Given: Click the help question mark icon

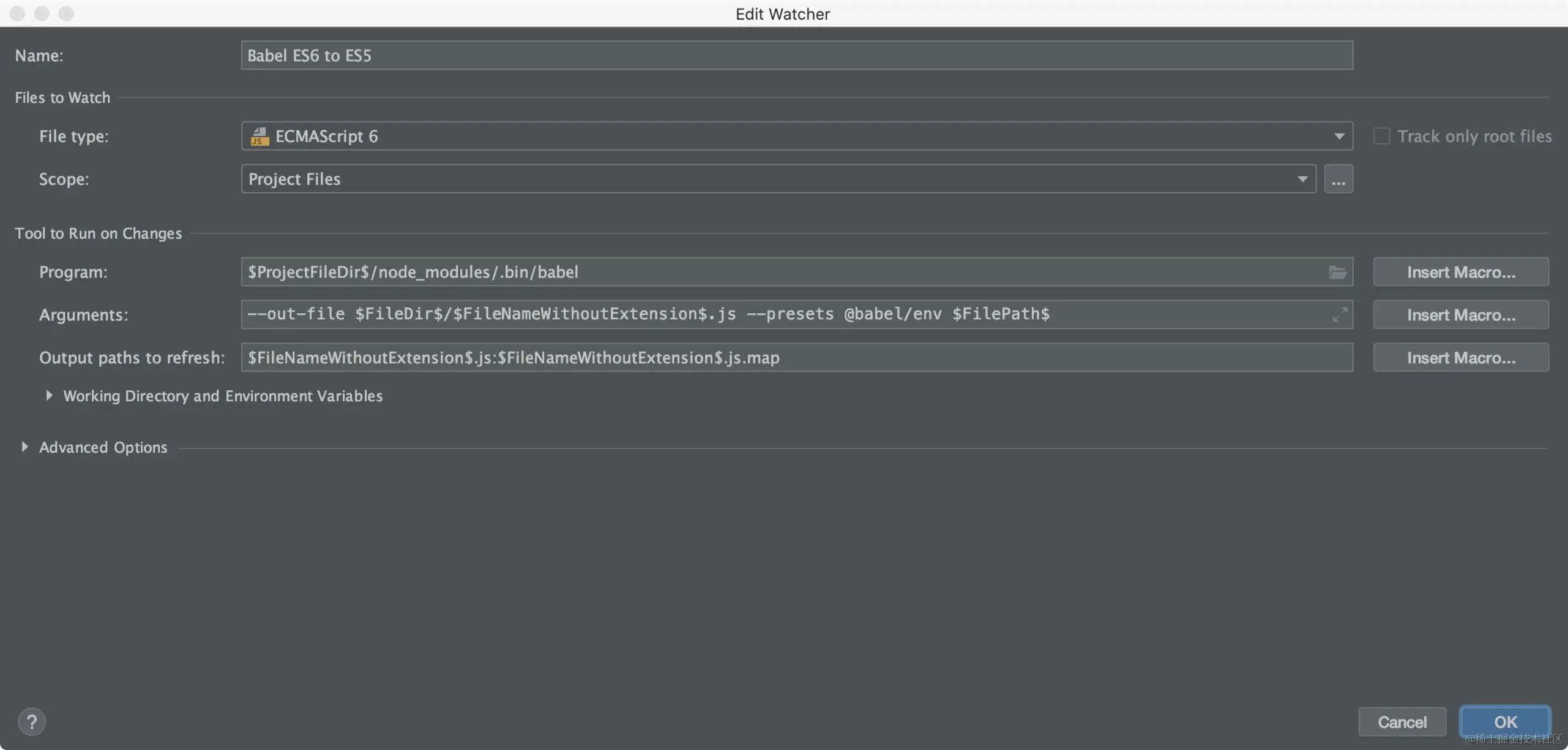Looking at the screenshot, I should (32, 722).
